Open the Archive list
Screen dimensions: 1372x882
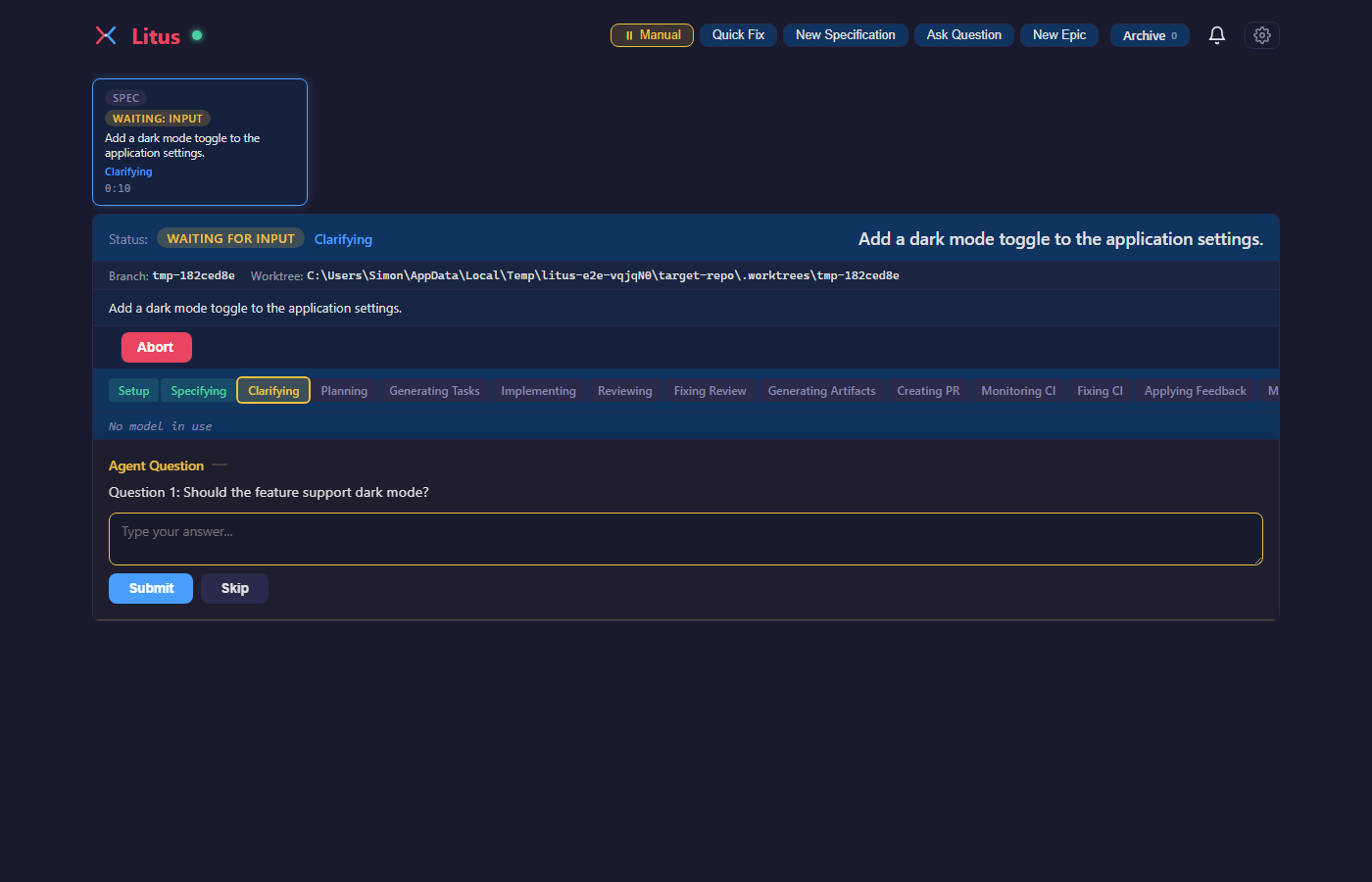(x=1150, y=35)
